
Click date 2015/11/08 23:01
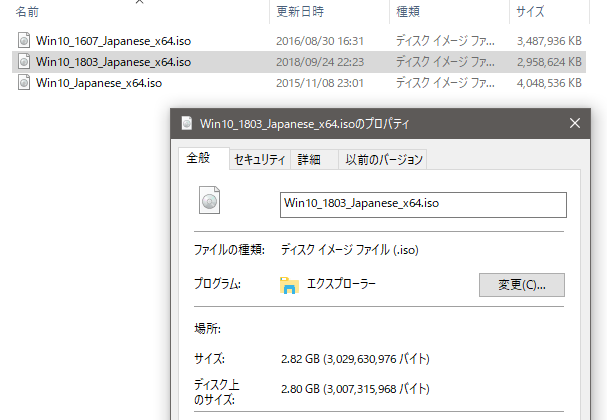(x=320, y=83)
